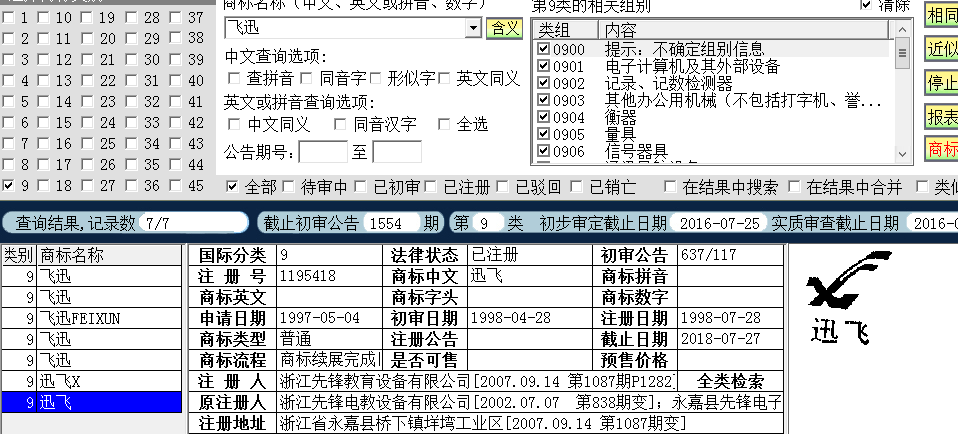Click the 公告期号 end box after 至
The image size is (958, 434).
(x=397, y=152)
